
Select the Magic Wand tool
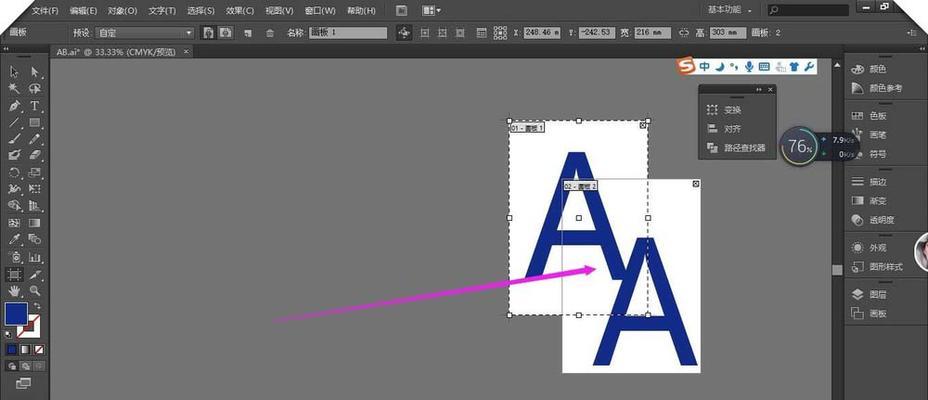(14, 89)
